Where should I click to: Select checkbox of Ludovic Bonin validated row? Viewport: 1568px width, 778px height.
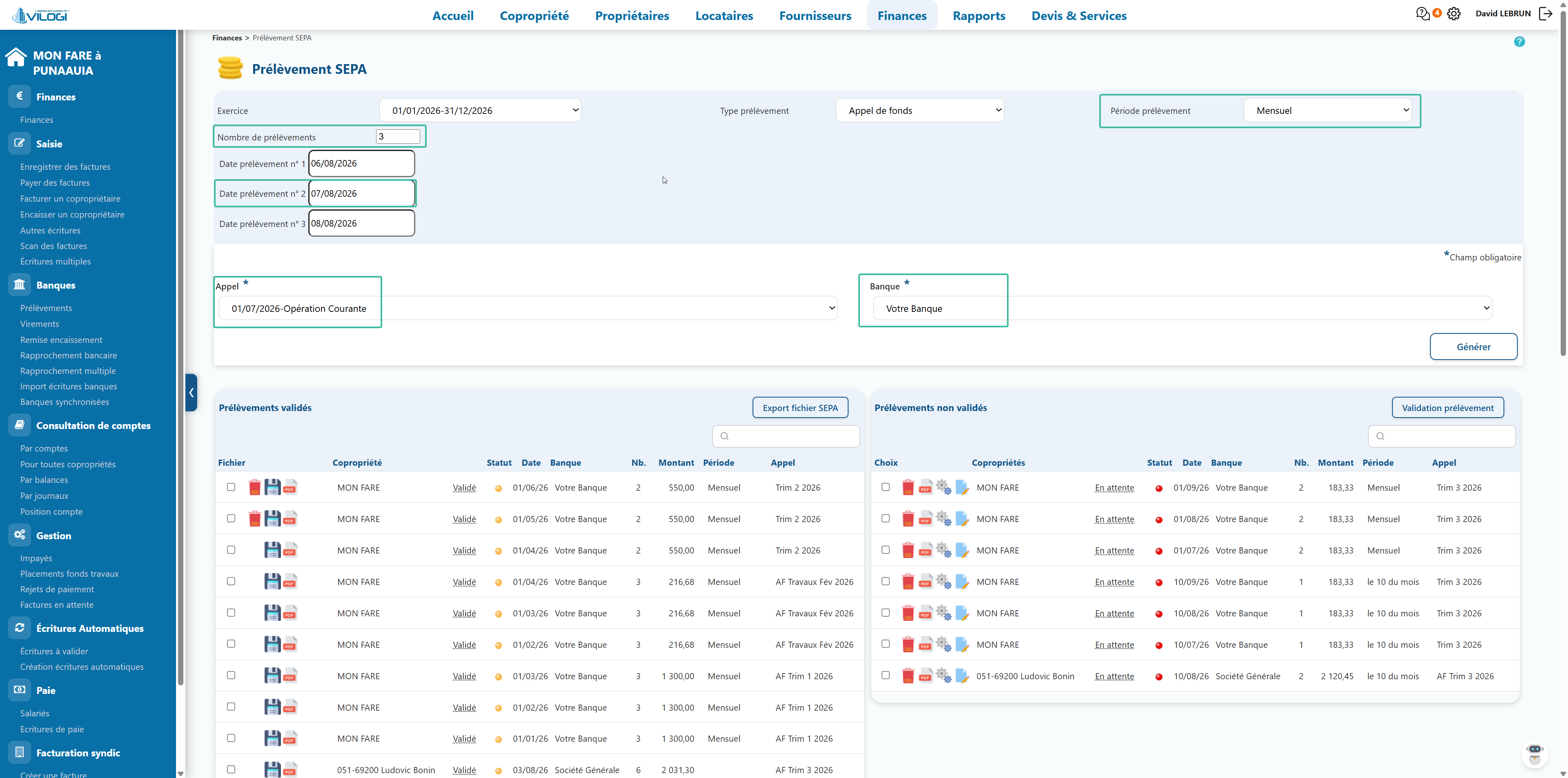[x=231, y=769]
